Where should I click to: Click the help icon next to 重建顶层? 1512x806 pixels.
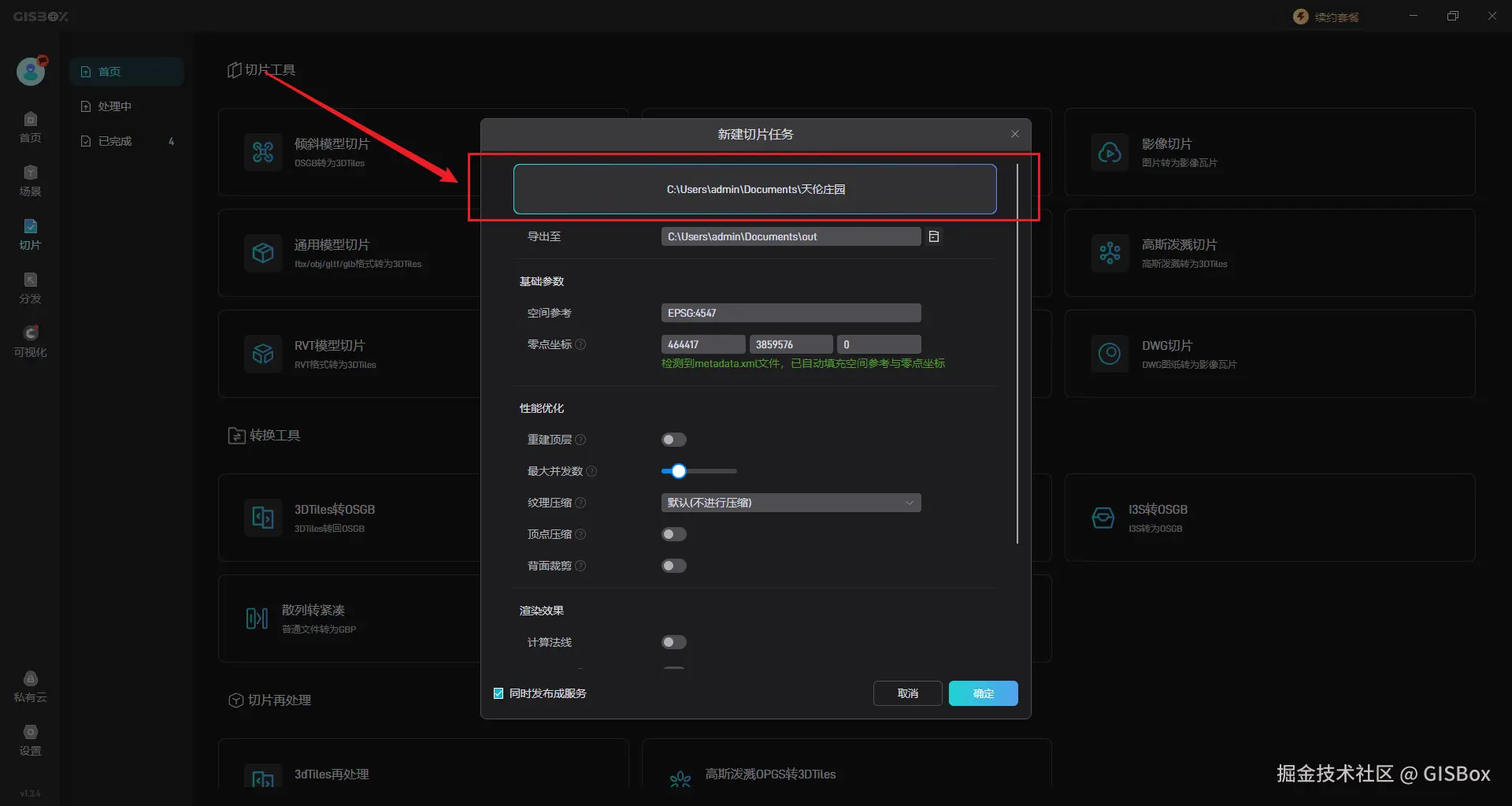(580, 440)
